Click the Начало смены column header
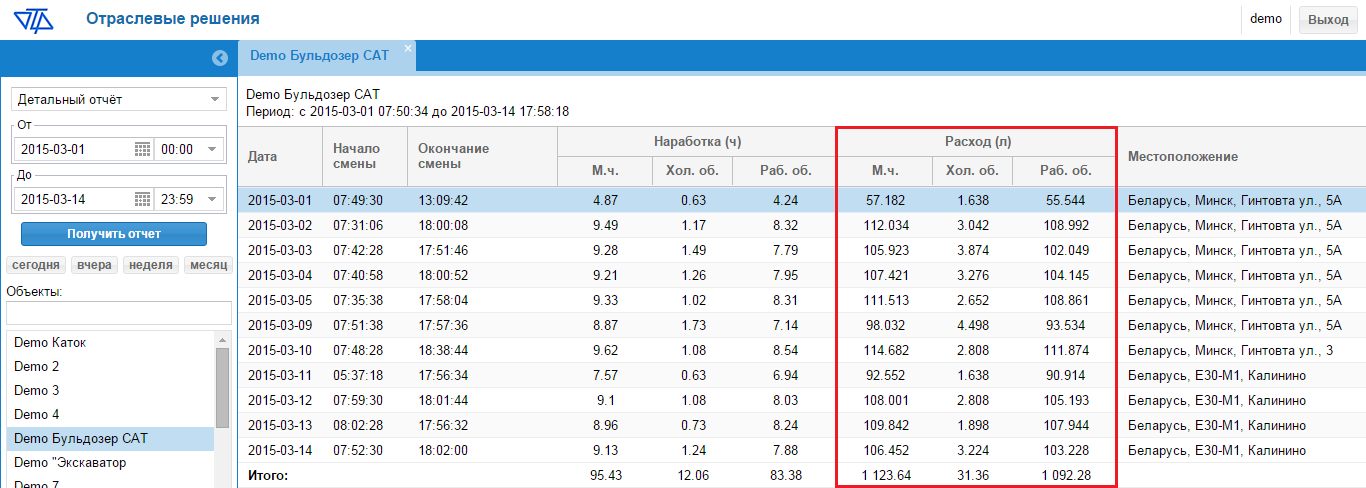Viewport: 1366px width, 488px height. 365,157
